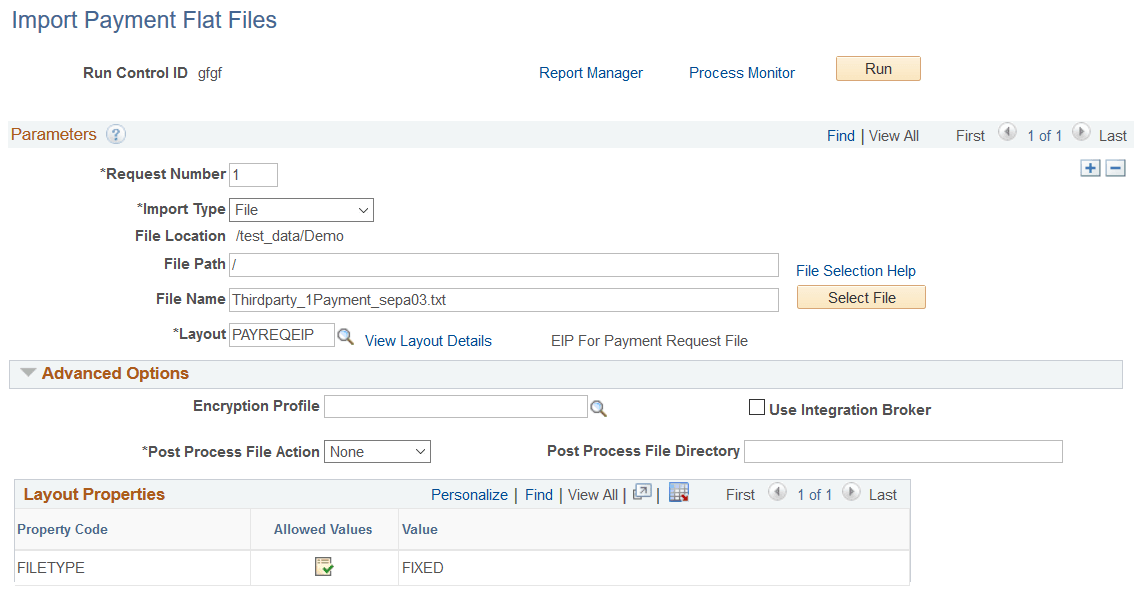
Task: Add a new request row with plus icon
Action: coord(1090,168)
